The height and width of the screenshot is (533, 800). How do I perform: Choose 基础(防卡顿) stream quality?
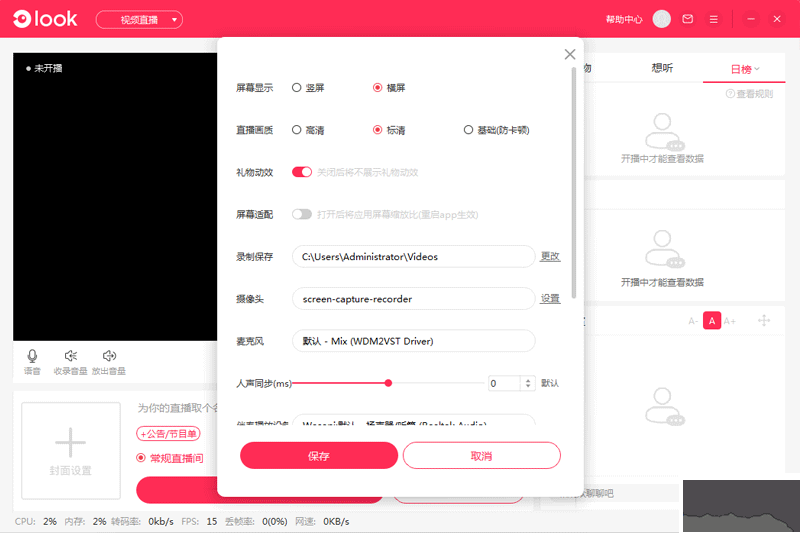496,130
